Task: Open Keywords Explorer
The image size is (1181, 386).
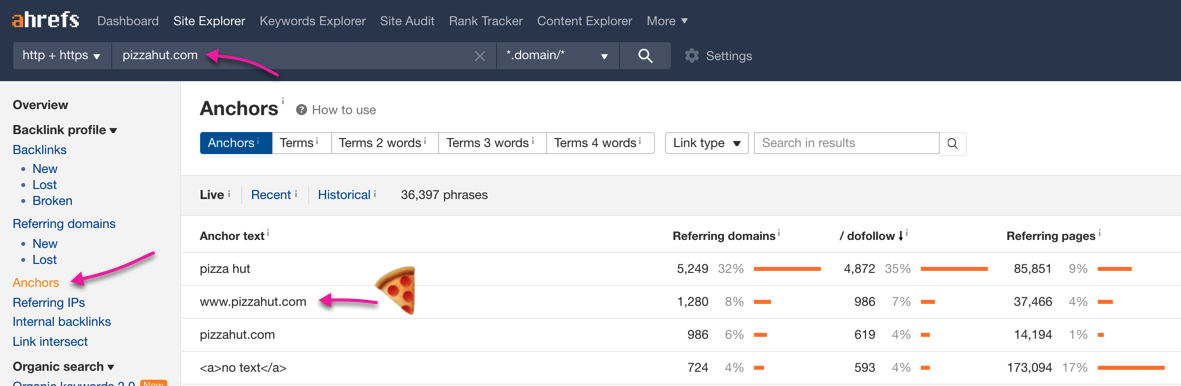Action: [x=313, y=21]
